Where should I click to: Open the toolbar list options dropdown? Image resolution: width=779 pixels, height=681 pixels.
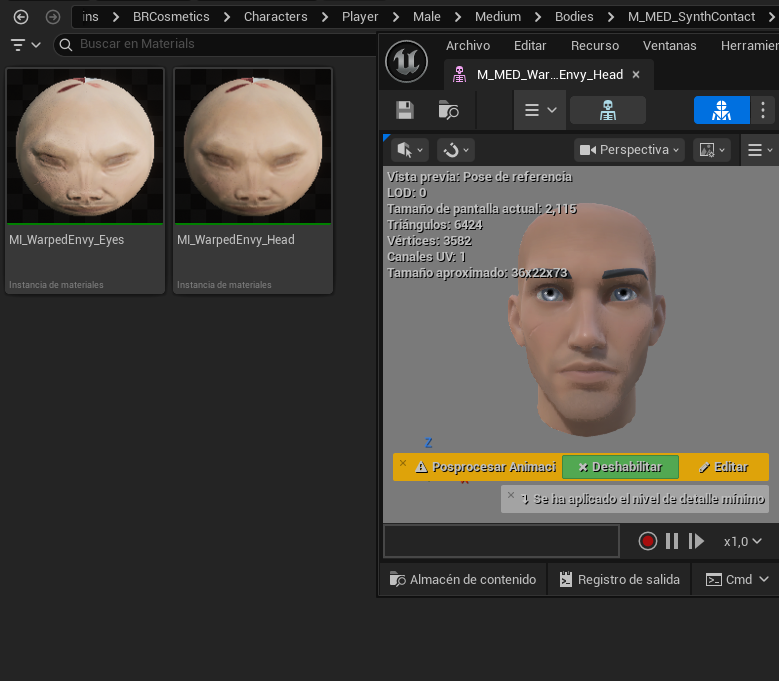[540, 110]
